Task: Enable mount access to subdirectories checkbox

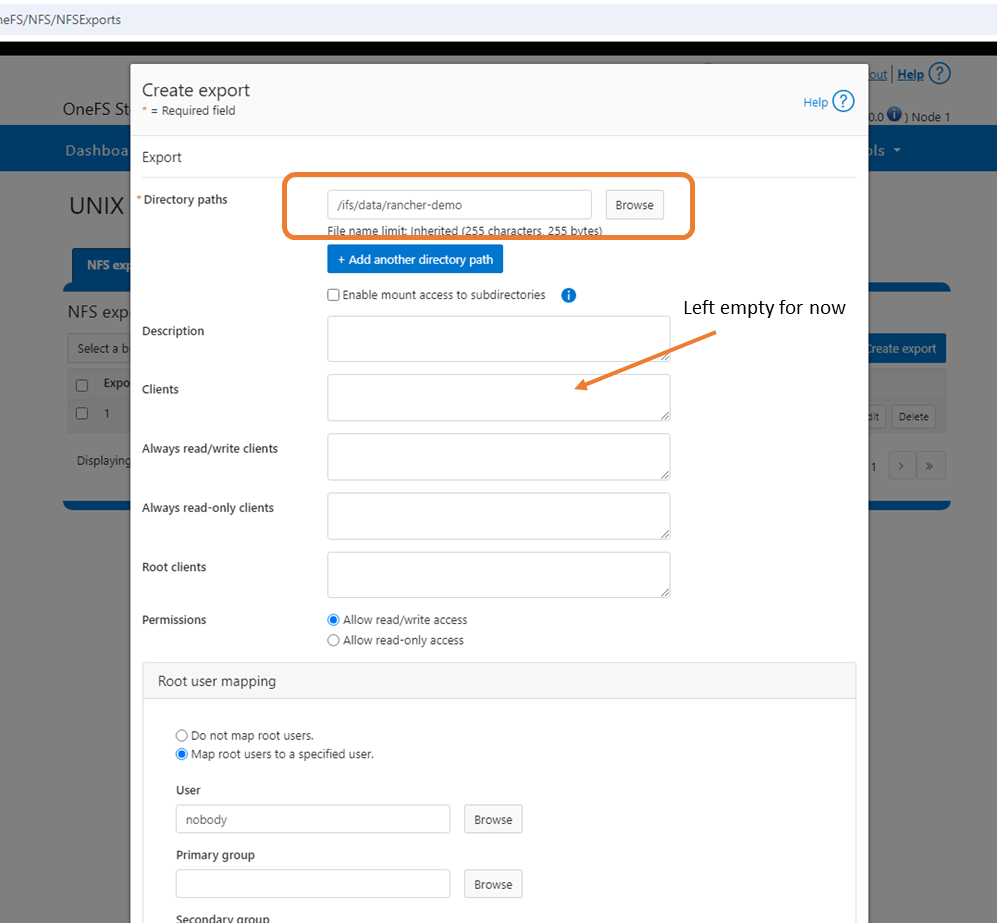Action: click(x=334, y=295)
